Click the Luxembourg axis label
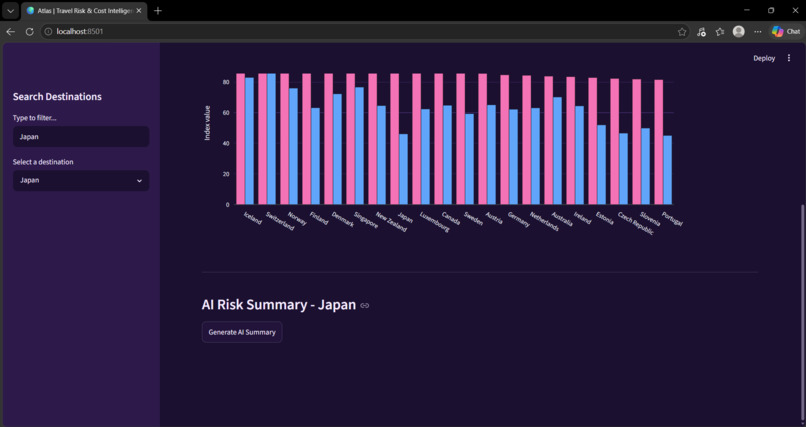Viewport: 806px width, 427px height. click(x=435, y=221)
